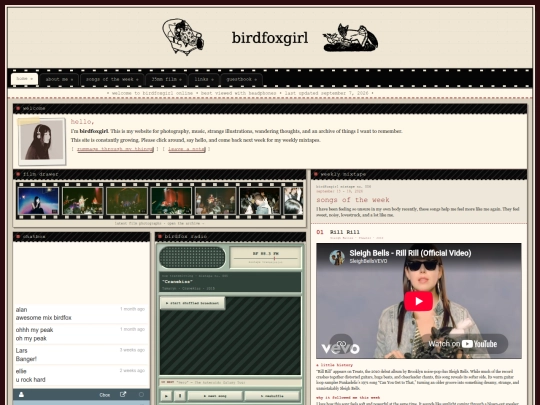Click the now playing track title on the radio
The height and width of the screenshot is (405, 540).
coord(177,281)
